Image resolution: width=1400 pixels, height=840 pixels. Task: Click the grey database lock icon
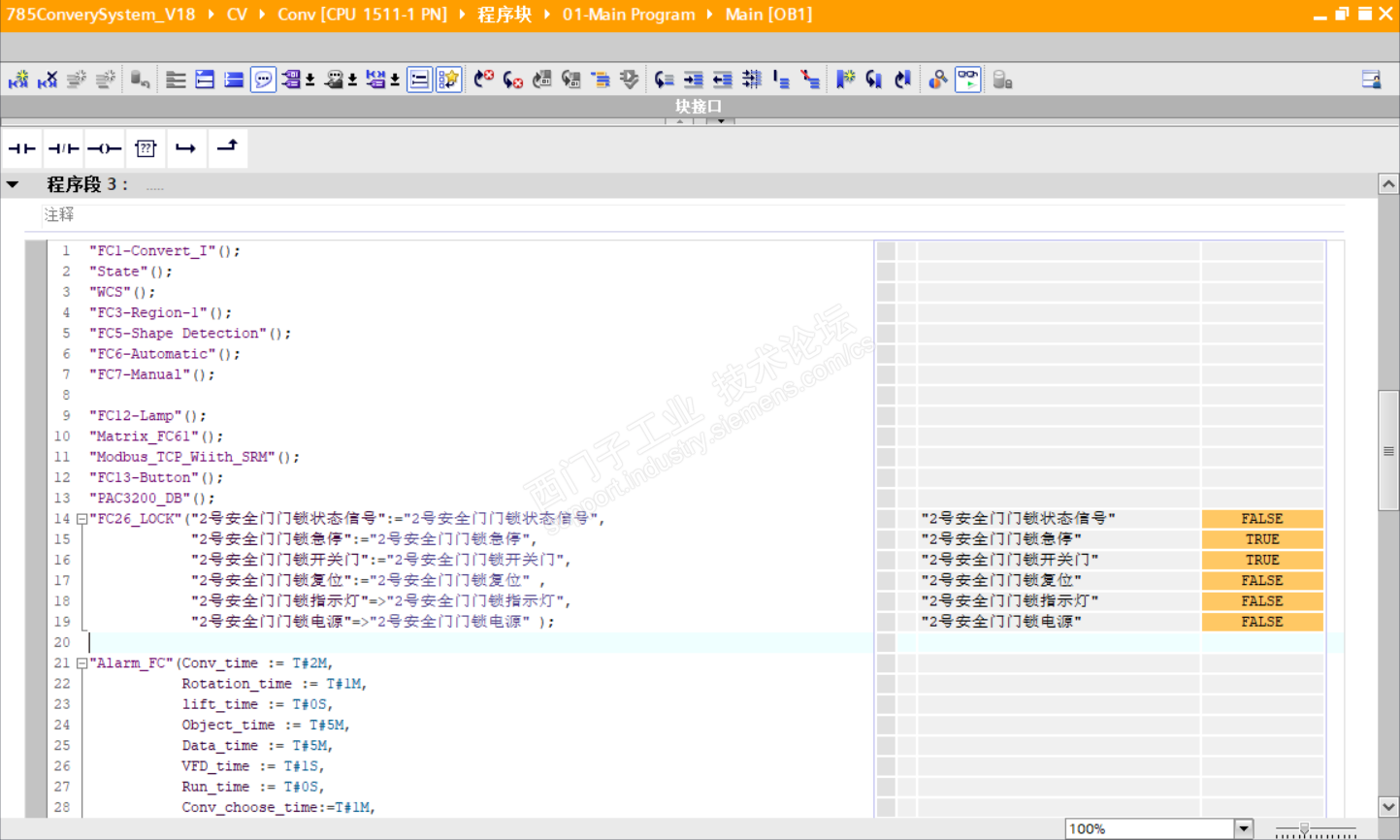coord(1002,80)
